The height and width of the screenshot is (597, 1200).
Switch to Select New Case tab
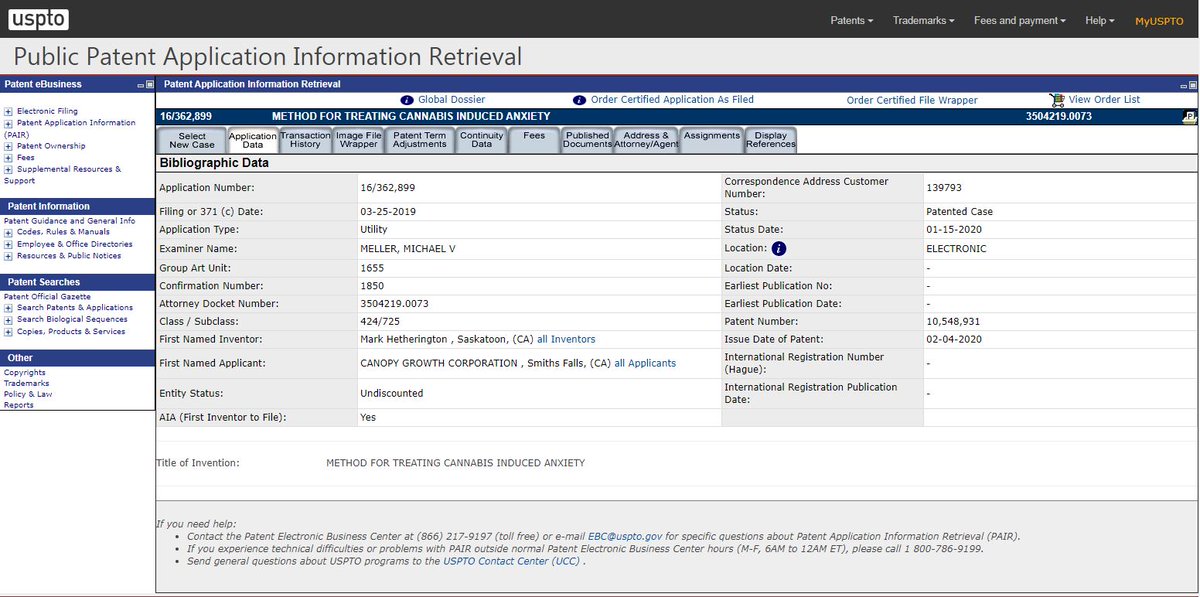point(192,140)
